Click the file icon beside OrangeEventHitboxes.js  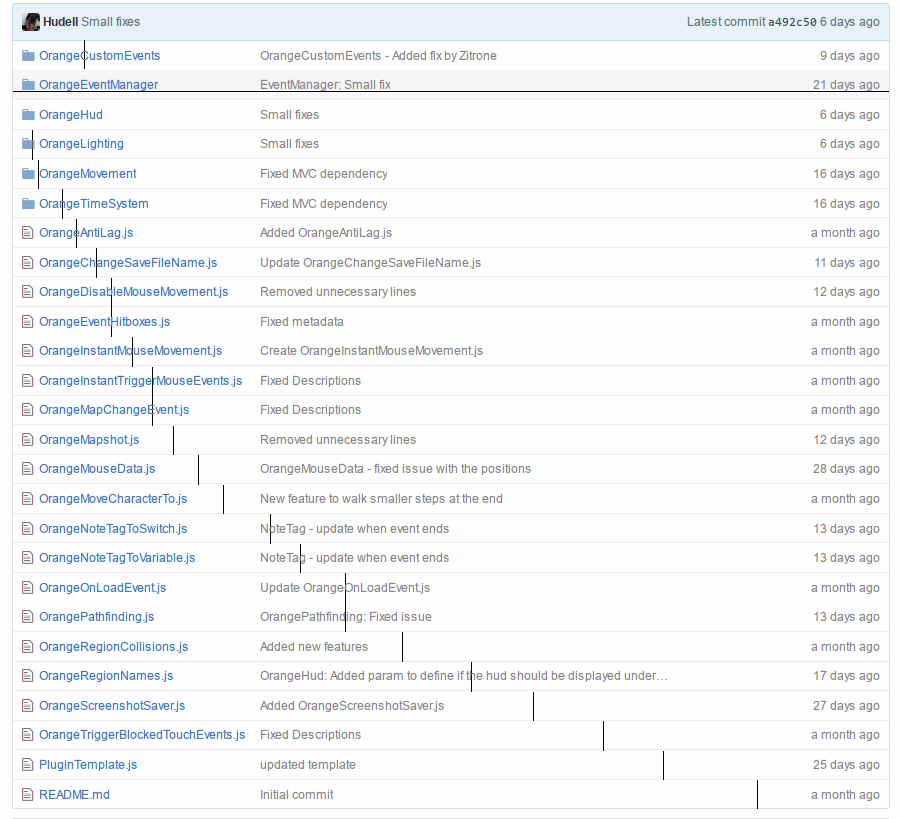[27, 322]
